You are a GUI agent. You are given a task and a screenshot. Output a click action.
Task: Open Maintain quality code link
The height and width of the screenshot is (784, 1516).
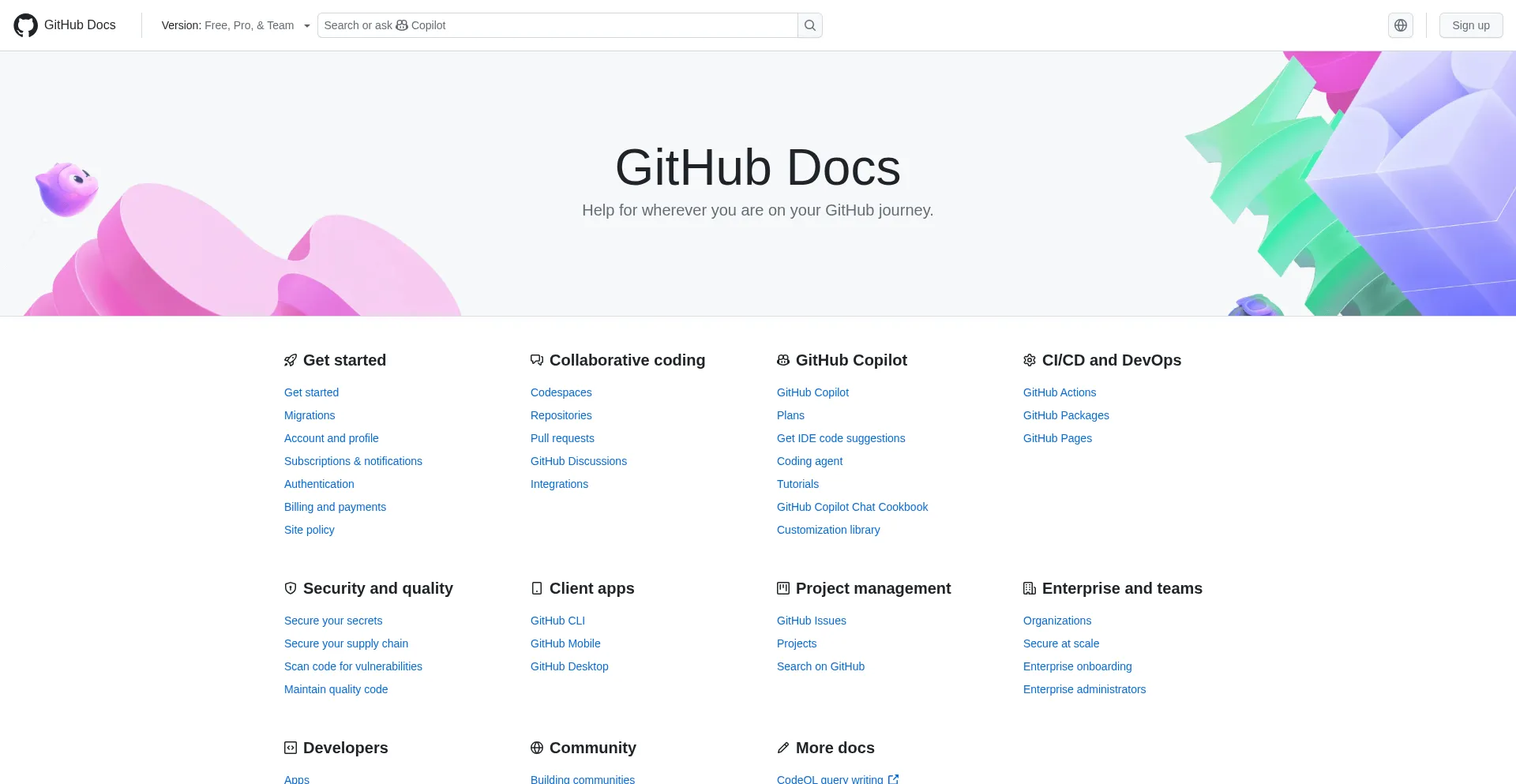click(x=336, y=689)
